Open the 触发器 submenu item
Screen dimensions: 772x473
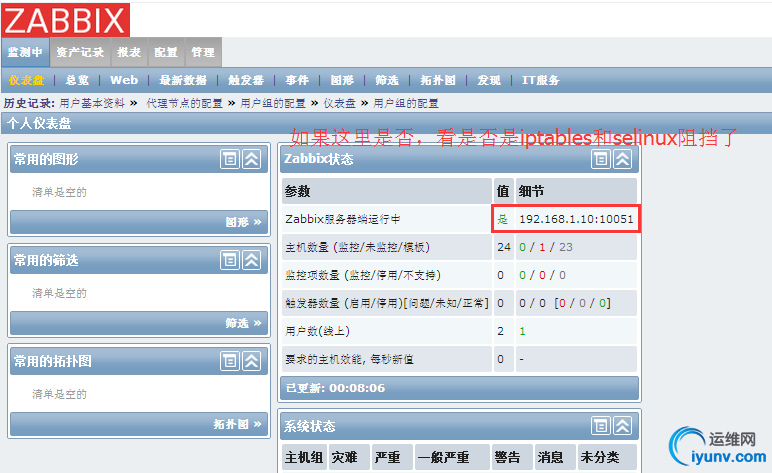(x=246, y=80)
